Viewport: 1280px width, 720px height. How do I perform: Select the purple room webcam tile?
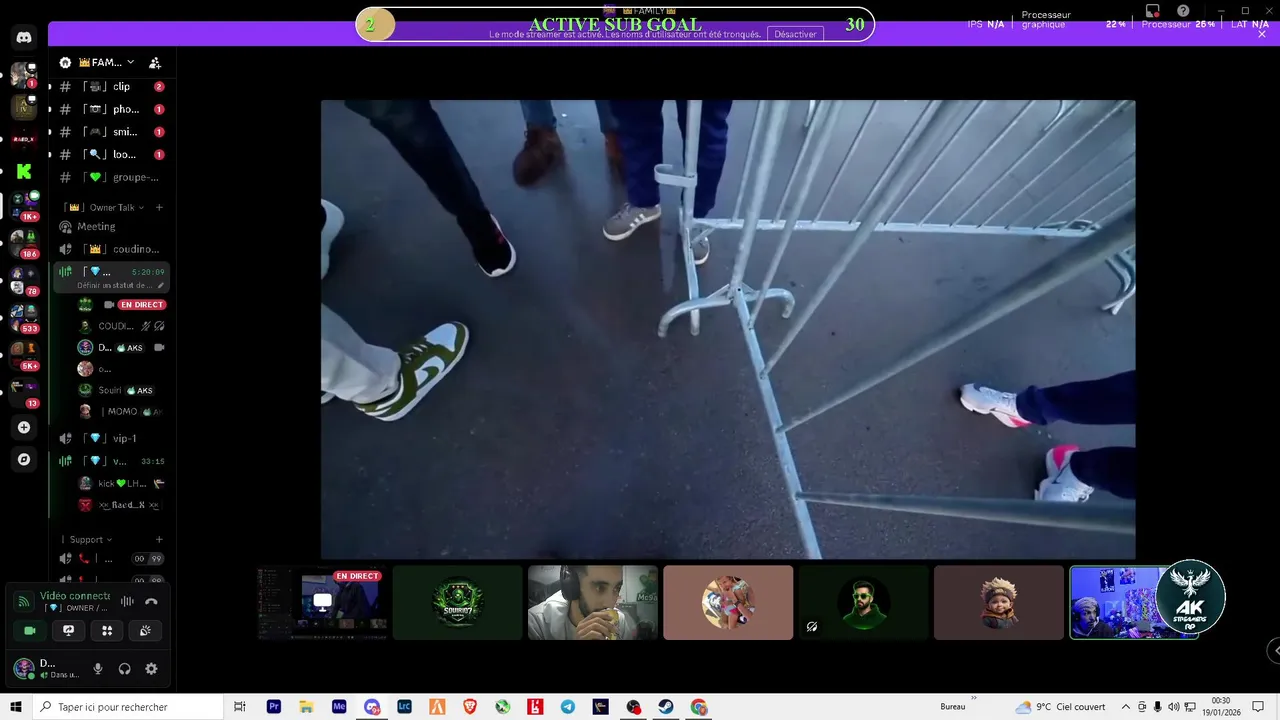[x=1134, y=602]
